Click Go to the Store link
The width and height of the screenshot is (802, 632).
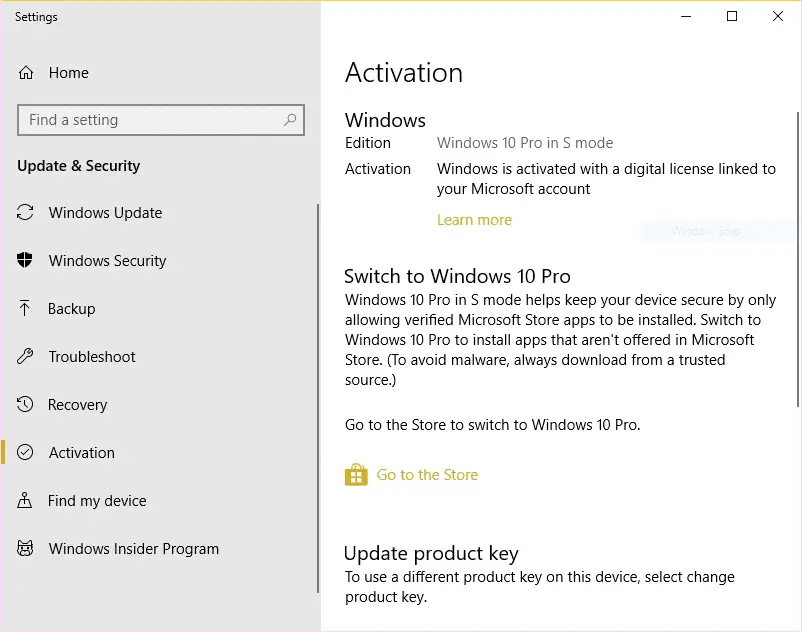pos(427,475)
